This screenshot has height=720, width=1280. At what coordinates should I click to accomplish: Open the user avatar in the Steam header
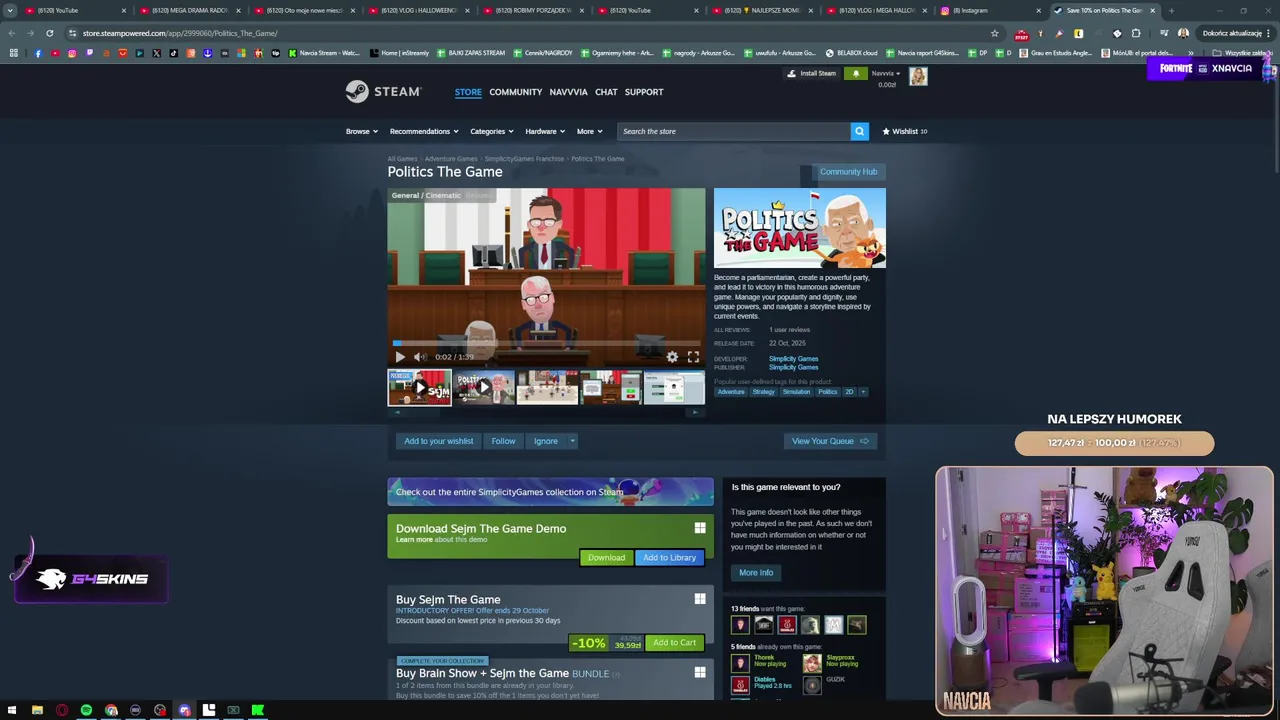918,76
